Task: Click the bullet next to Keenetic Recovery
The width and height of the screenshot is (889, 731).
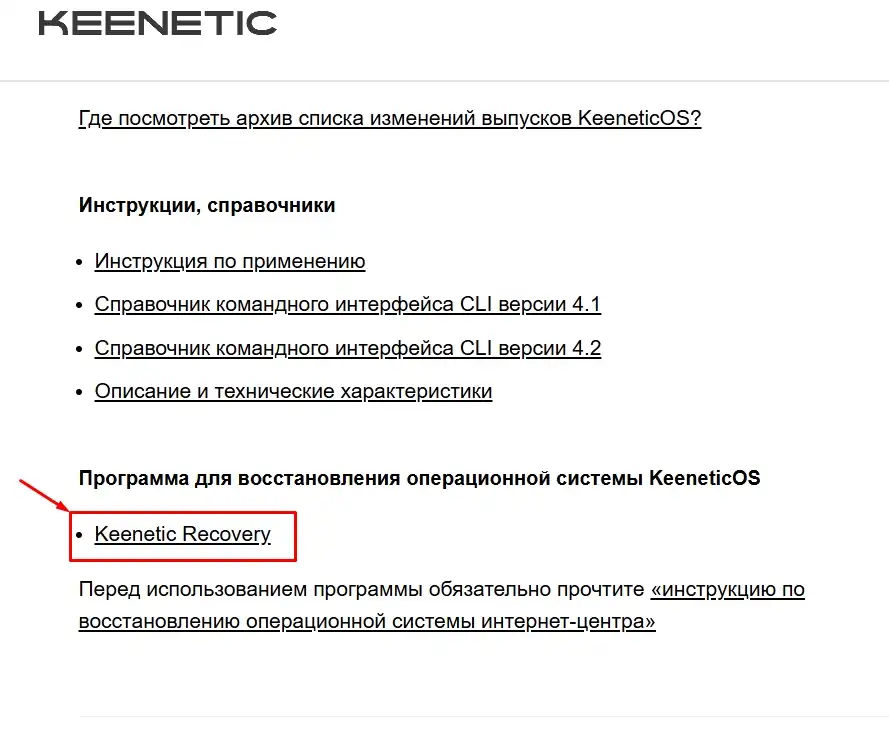Action: pyautogui.click(x=80, y=534)
